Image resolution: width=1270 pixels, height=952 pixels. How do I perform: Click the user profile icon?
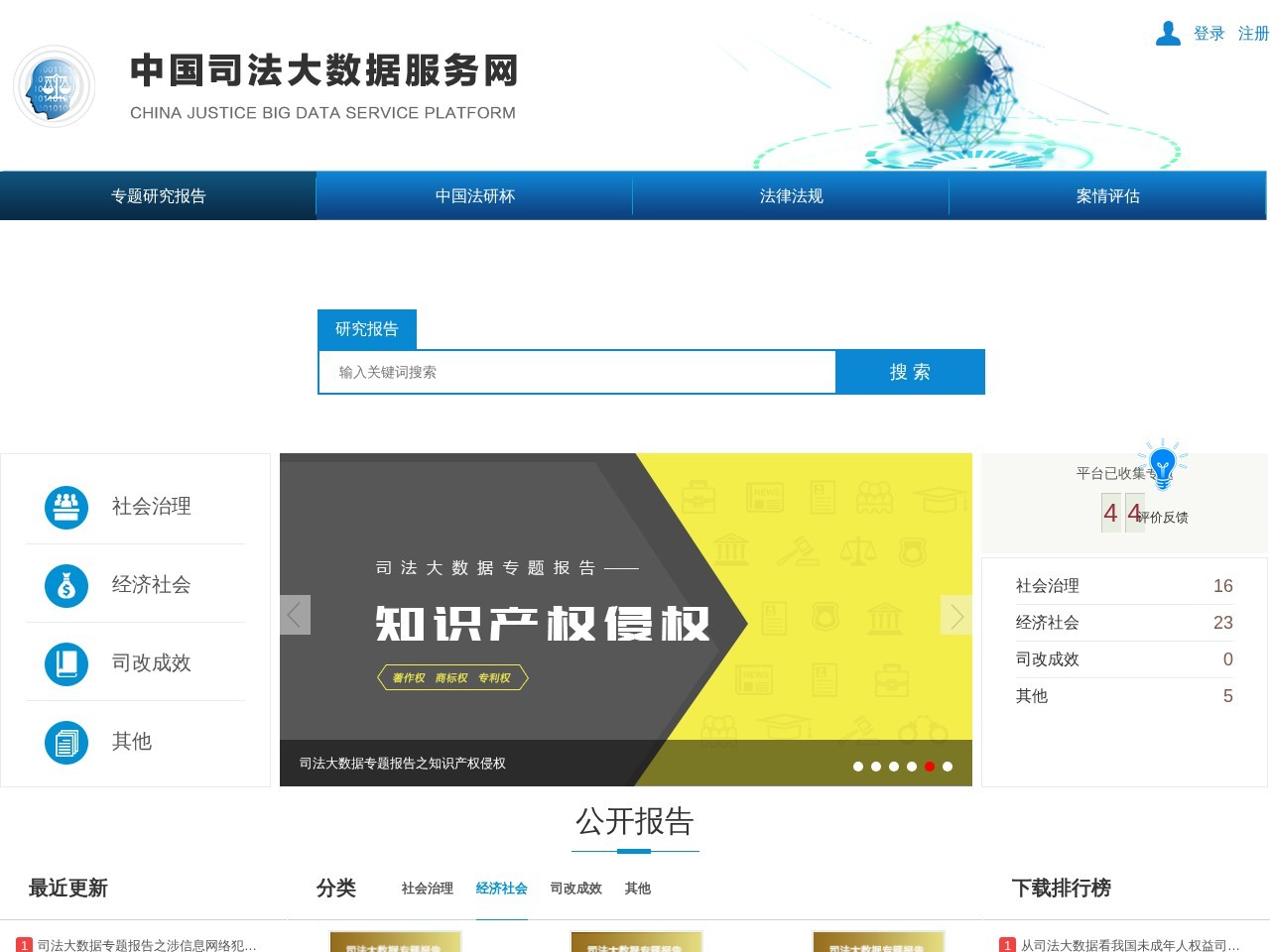[x=1168, y=34]
